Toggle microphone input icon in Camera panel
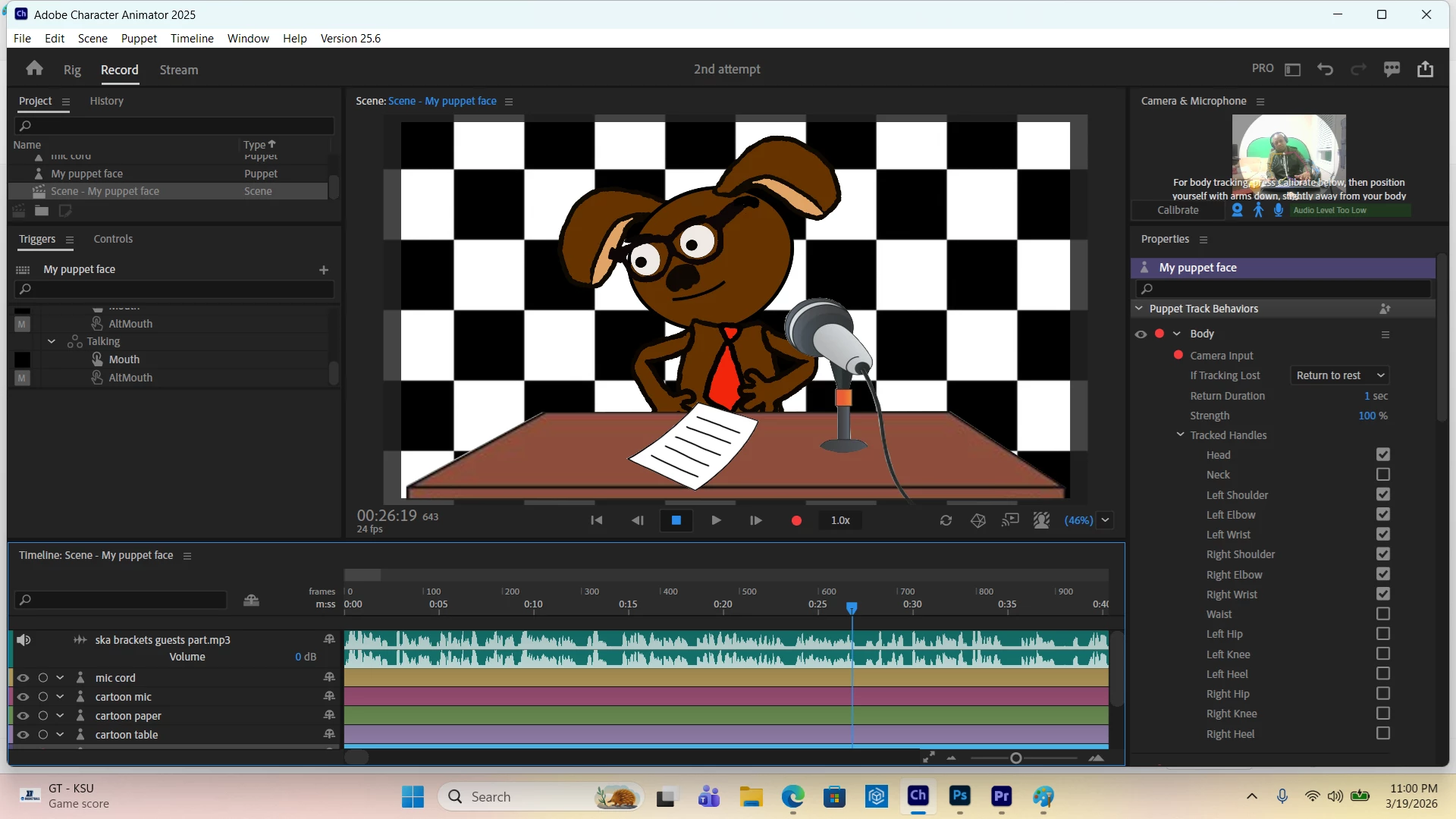The height and width of the screenshot is (819, 1456). (x=1279, y=210)
